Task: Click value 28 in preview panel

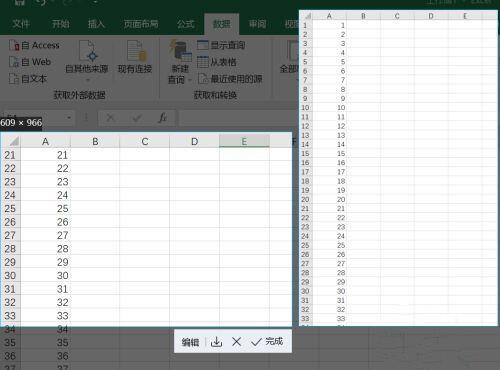Action: click(x=341, y=273)
